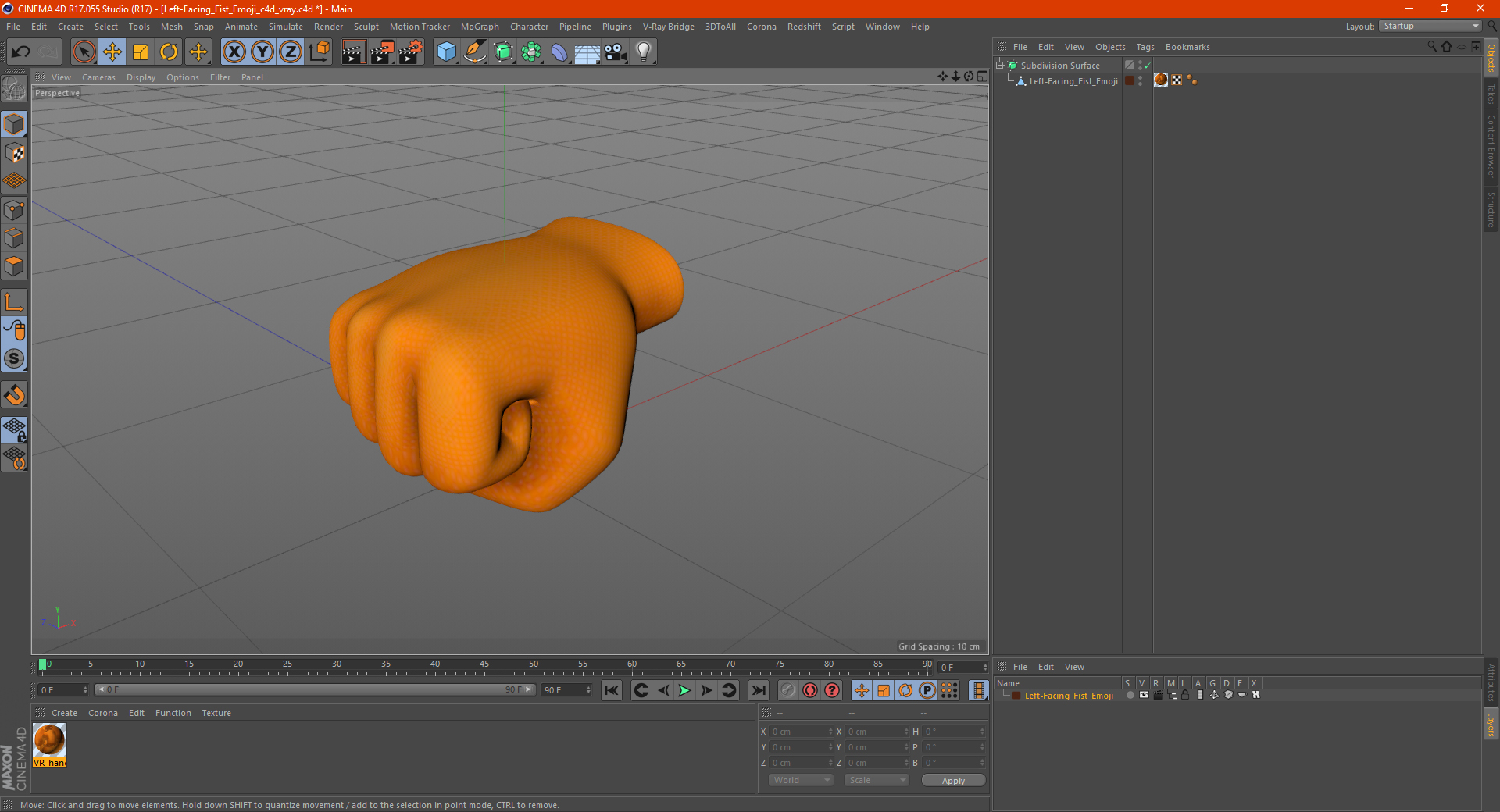Open the Layout Startup dropdown
Viewport: 1500px width, 812px height.
[x=1430, y=26]
